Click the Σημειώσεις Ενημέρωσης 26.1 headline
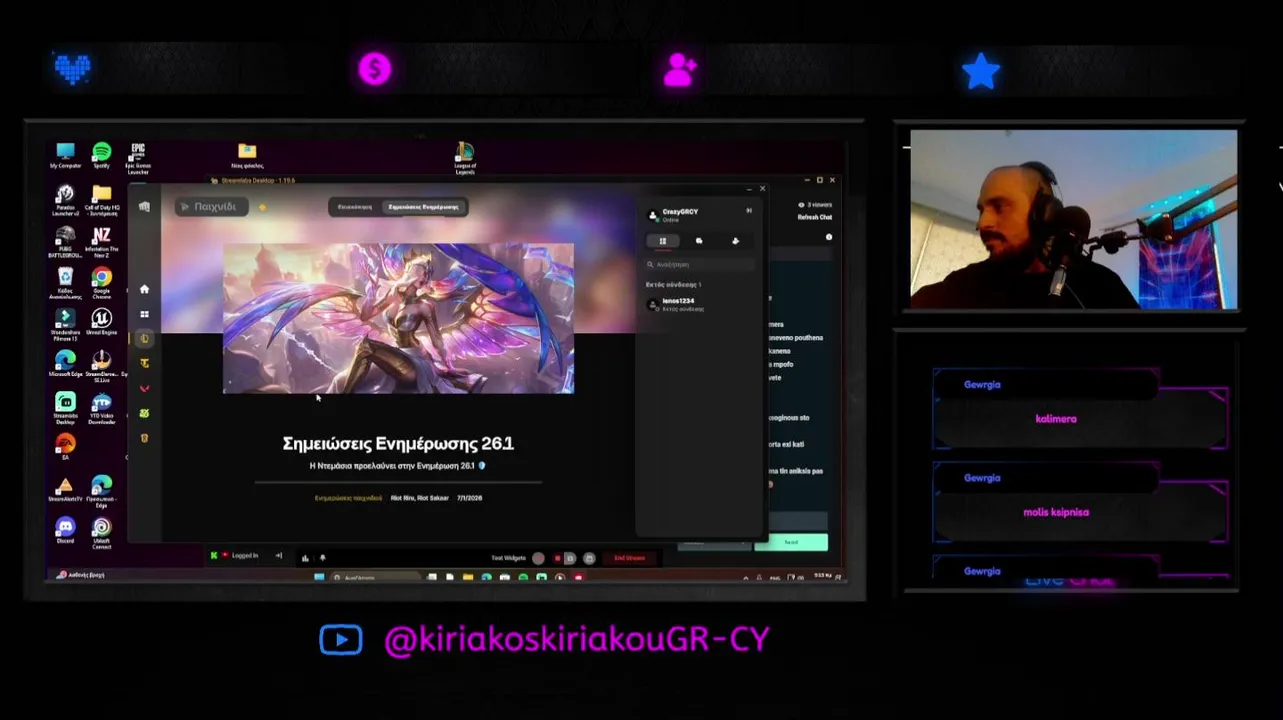Viewport: 1283px width, 720px height. [398, 443]
